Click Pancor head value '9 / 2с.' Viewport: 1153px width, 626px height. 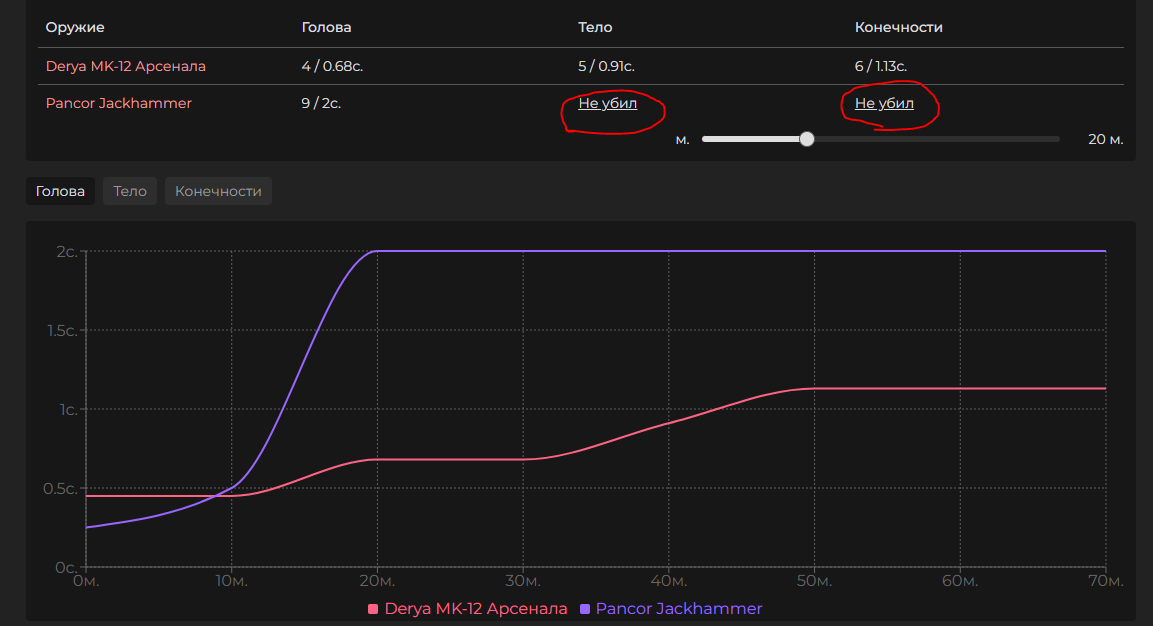pyautogui.click(x=321, y=103)
